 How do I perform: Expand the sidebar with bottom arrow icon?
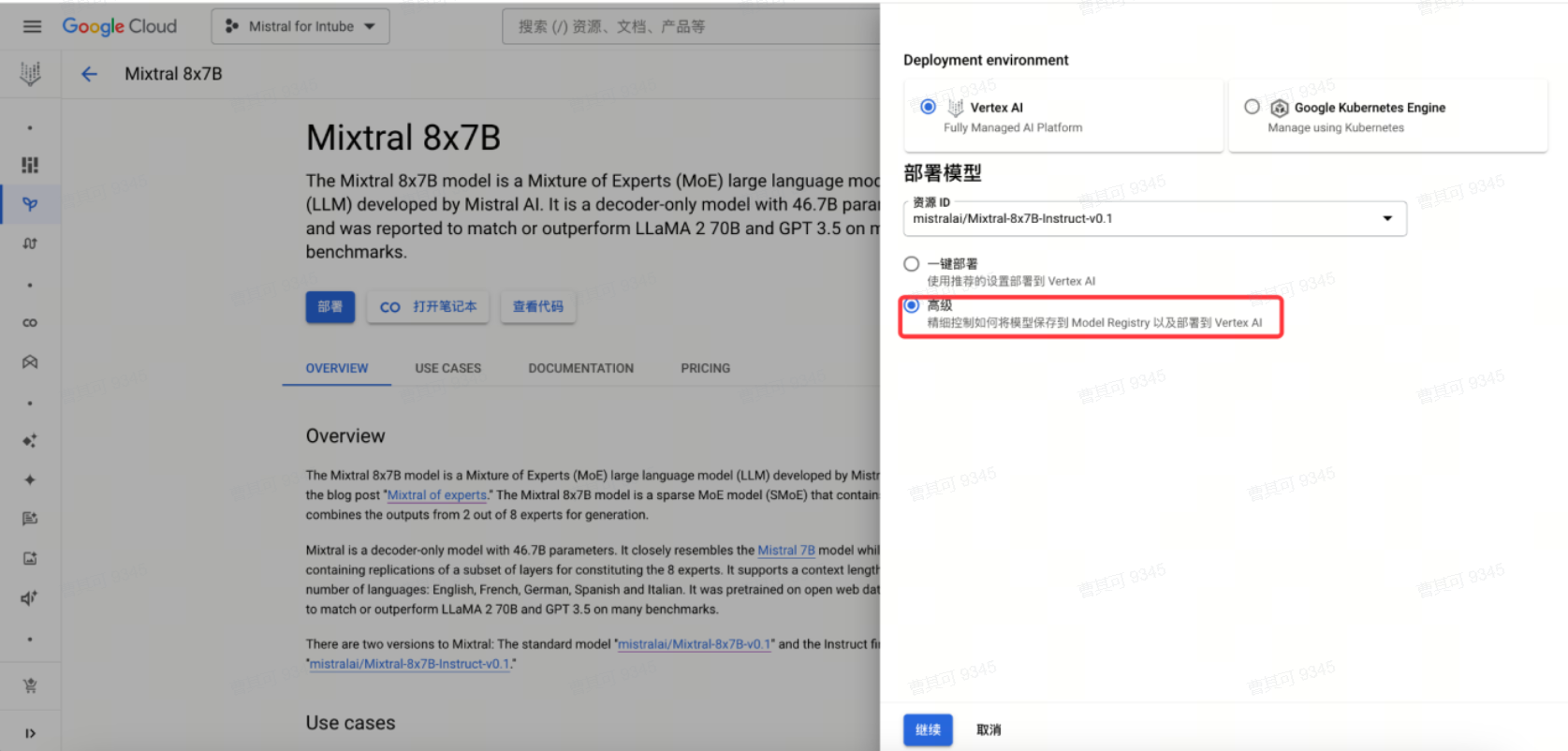(x=30, y=733)
